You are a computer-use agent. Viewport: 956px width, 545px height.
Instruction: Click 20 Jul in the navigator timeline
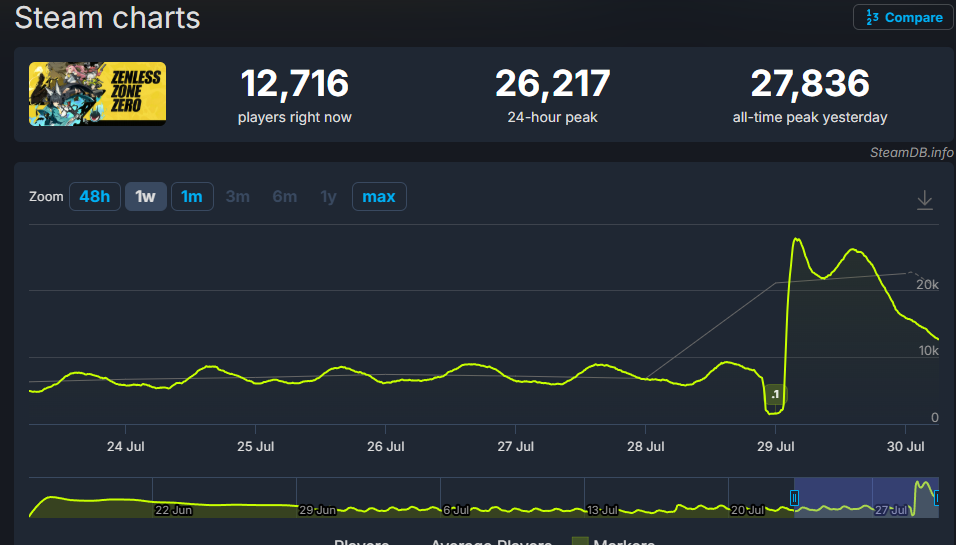coord(747,510)
